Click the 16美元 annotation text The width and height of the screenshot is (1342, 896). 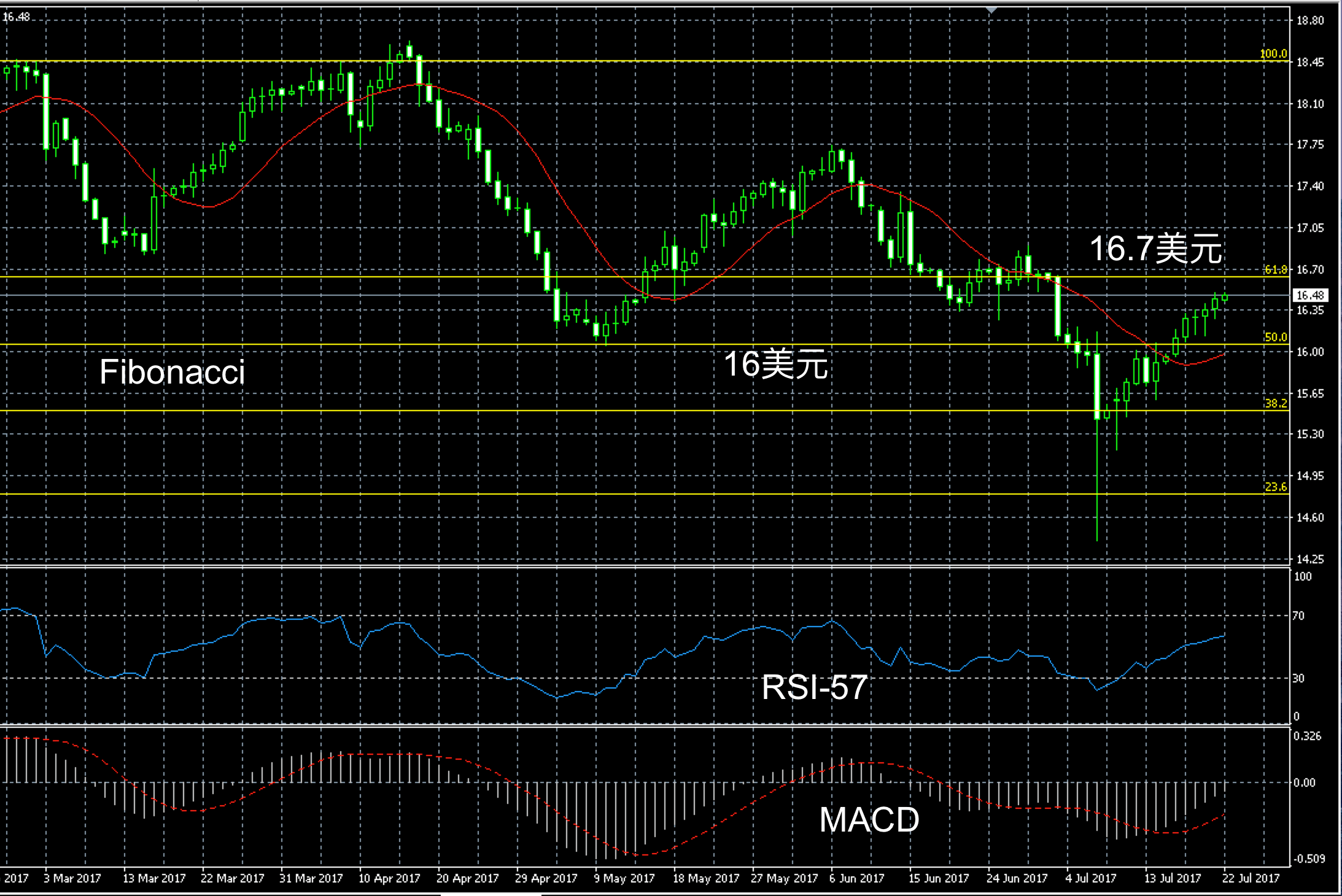tap(776, 365)
